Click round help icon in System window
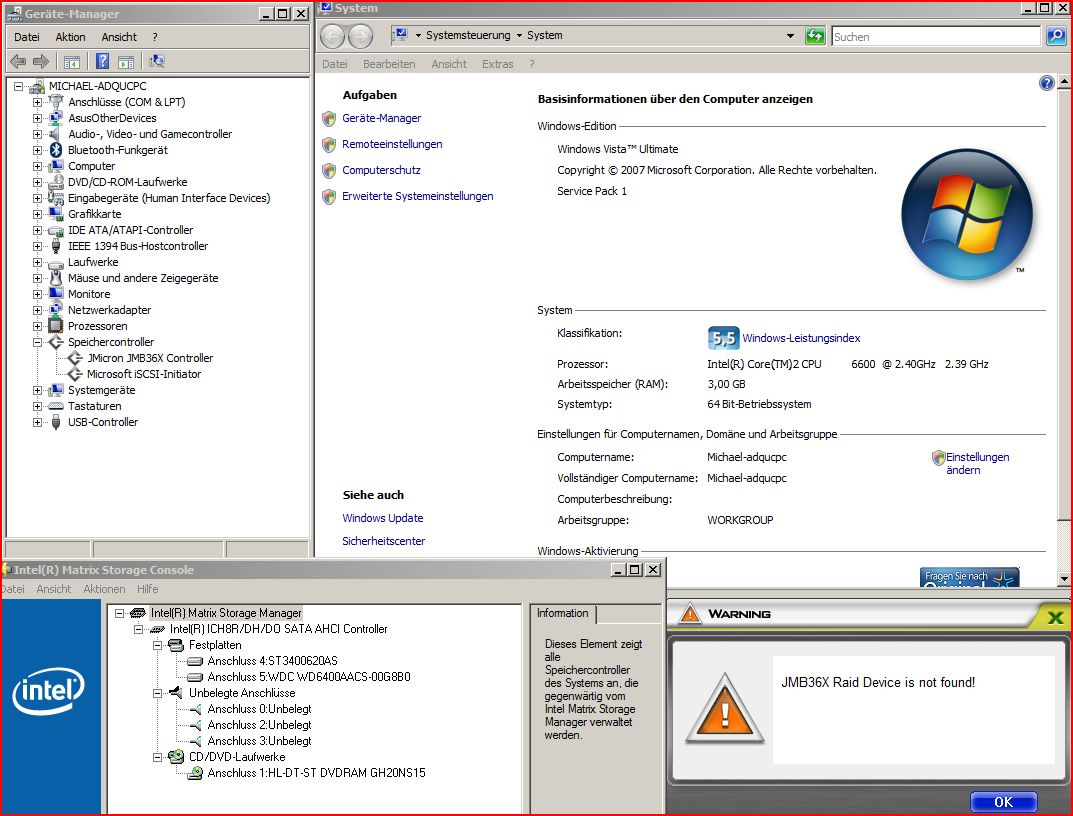This screenshot has width=1073, height=816. [x=1046, y=84]
